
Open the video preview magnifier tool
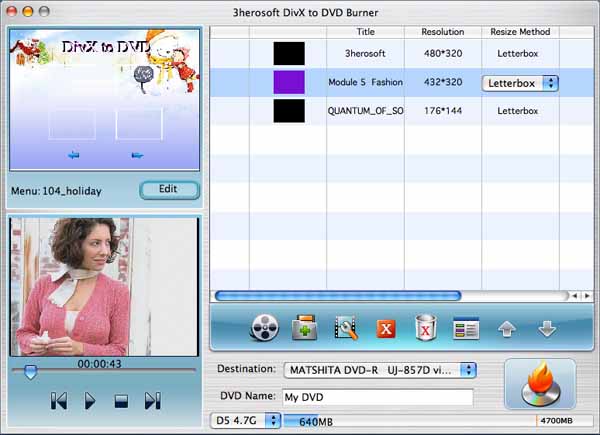point(346,328)
